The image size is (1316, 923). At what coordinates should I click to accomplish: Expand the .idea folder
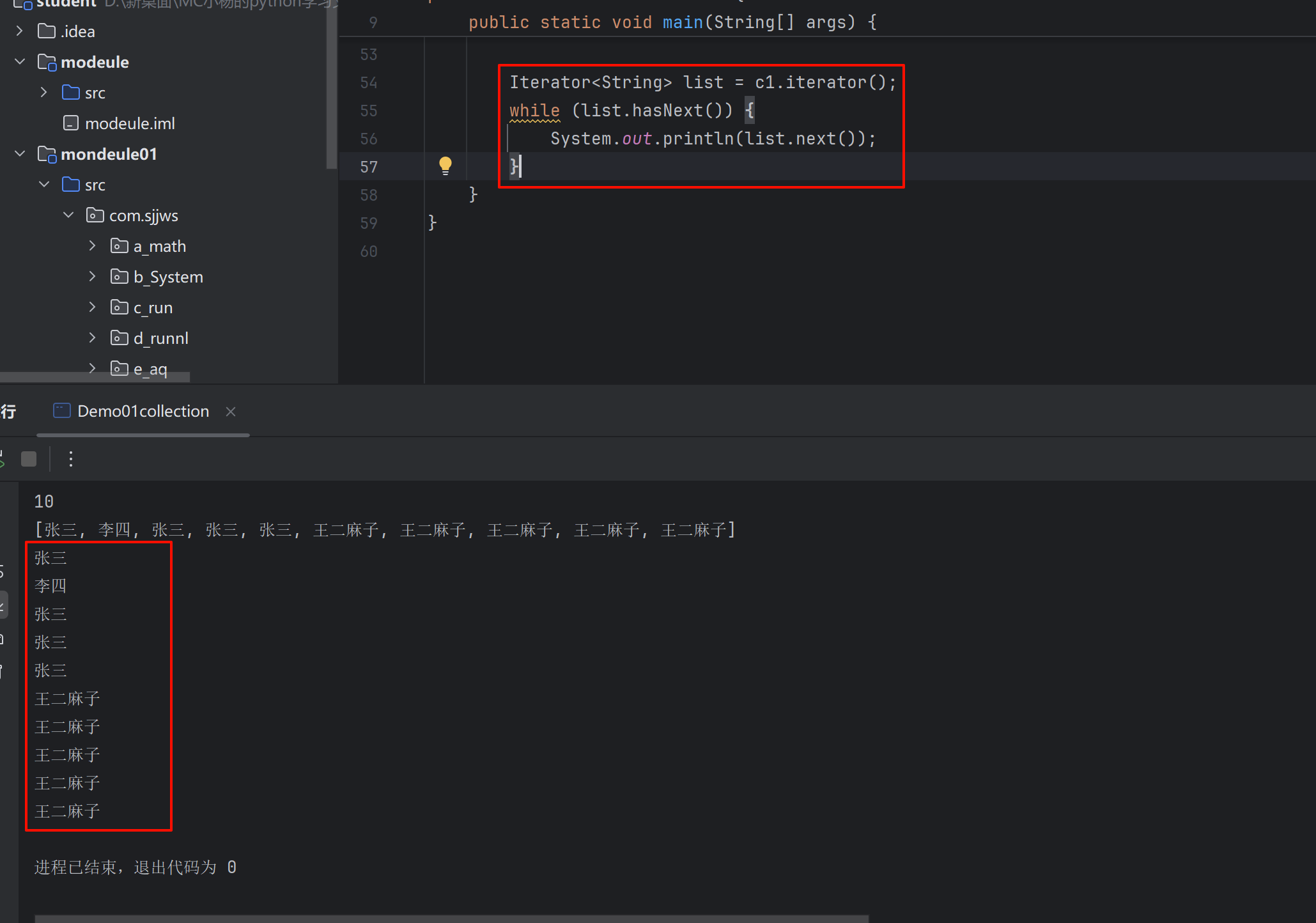(20, 31)
